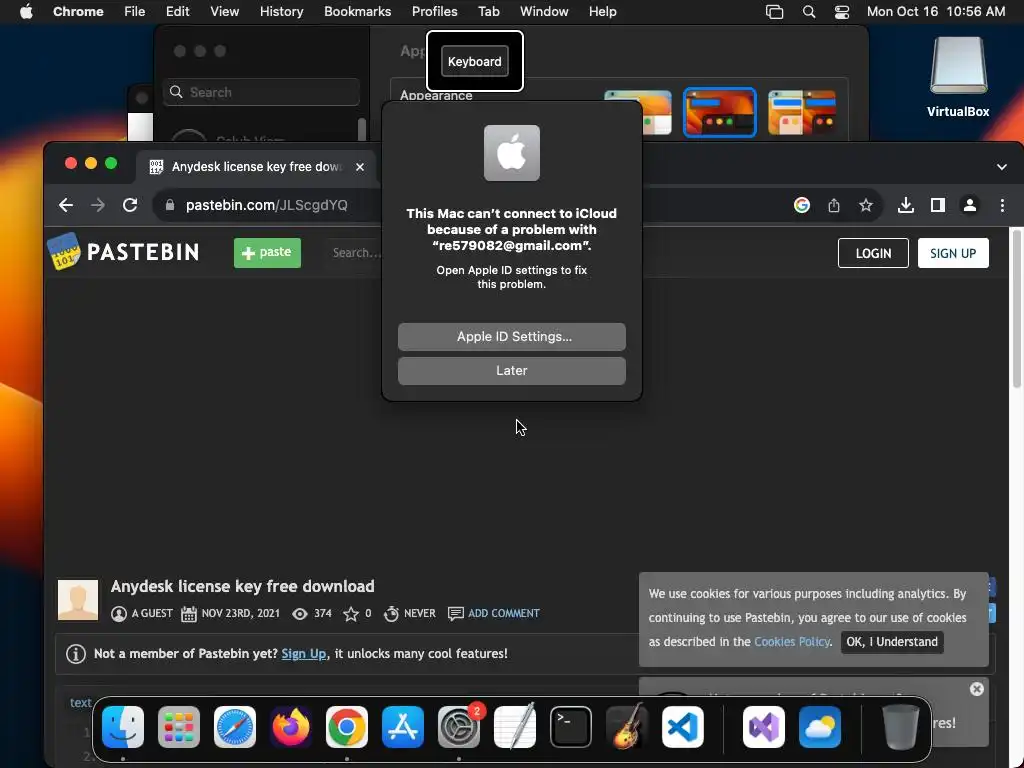1024x768 pixels.
Task: Click the paste author avatar
Action: tap(78, 600)
